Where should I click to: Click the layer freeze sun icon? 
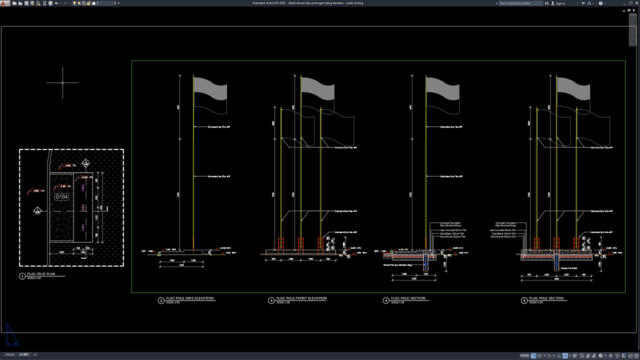click(x=79, y=3)
